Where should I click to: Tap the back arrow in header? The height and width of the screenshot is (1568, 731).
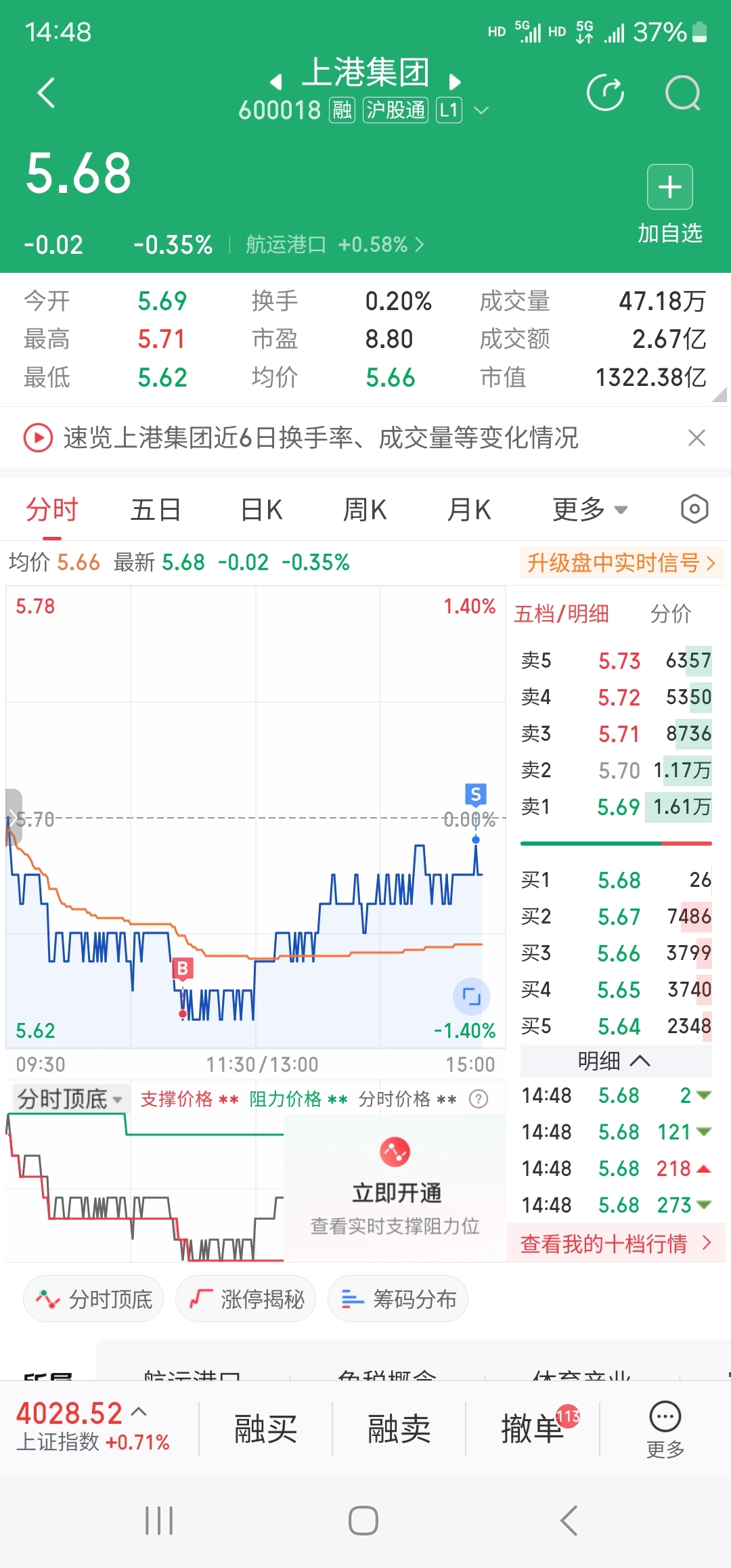[46, 93]
